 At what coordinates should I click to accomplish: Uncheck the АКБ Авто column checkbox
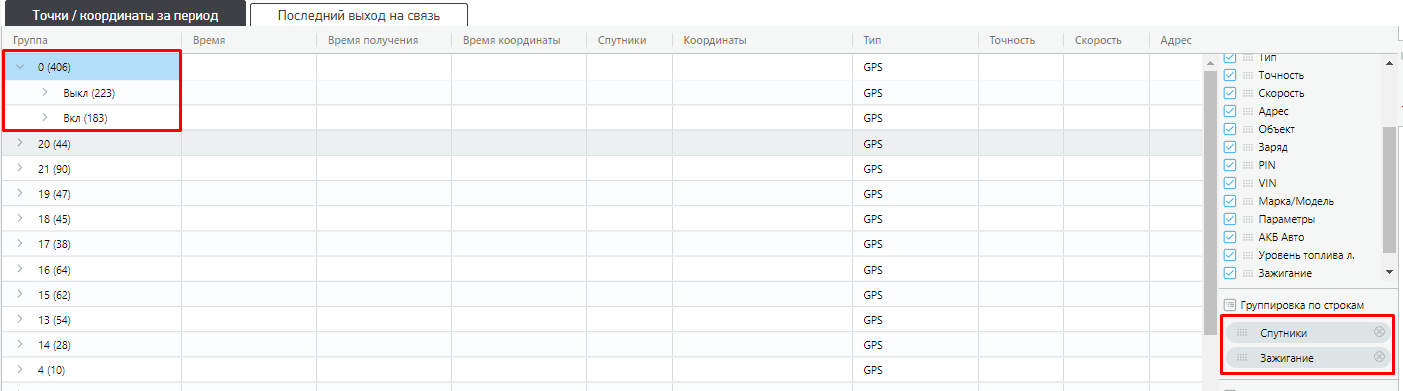[x=1230, y=237]
